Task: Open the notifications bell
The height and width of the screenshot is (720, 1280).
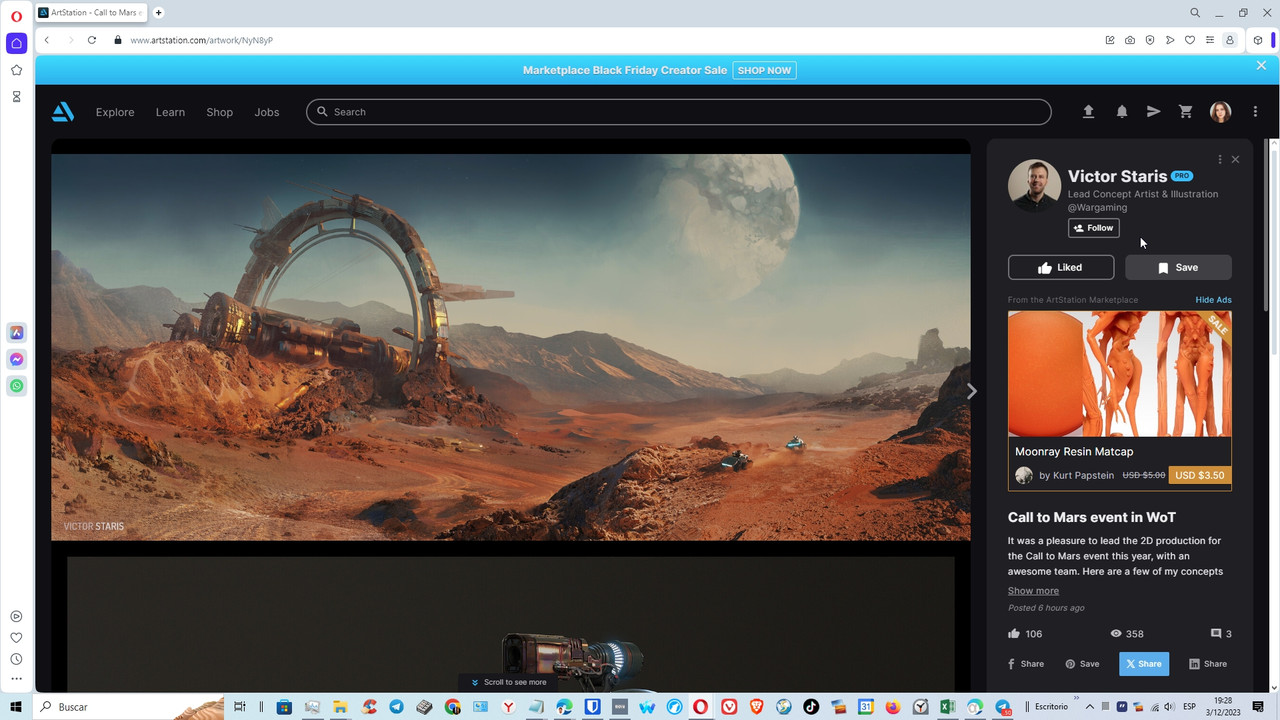Action: coord(1122,112)
